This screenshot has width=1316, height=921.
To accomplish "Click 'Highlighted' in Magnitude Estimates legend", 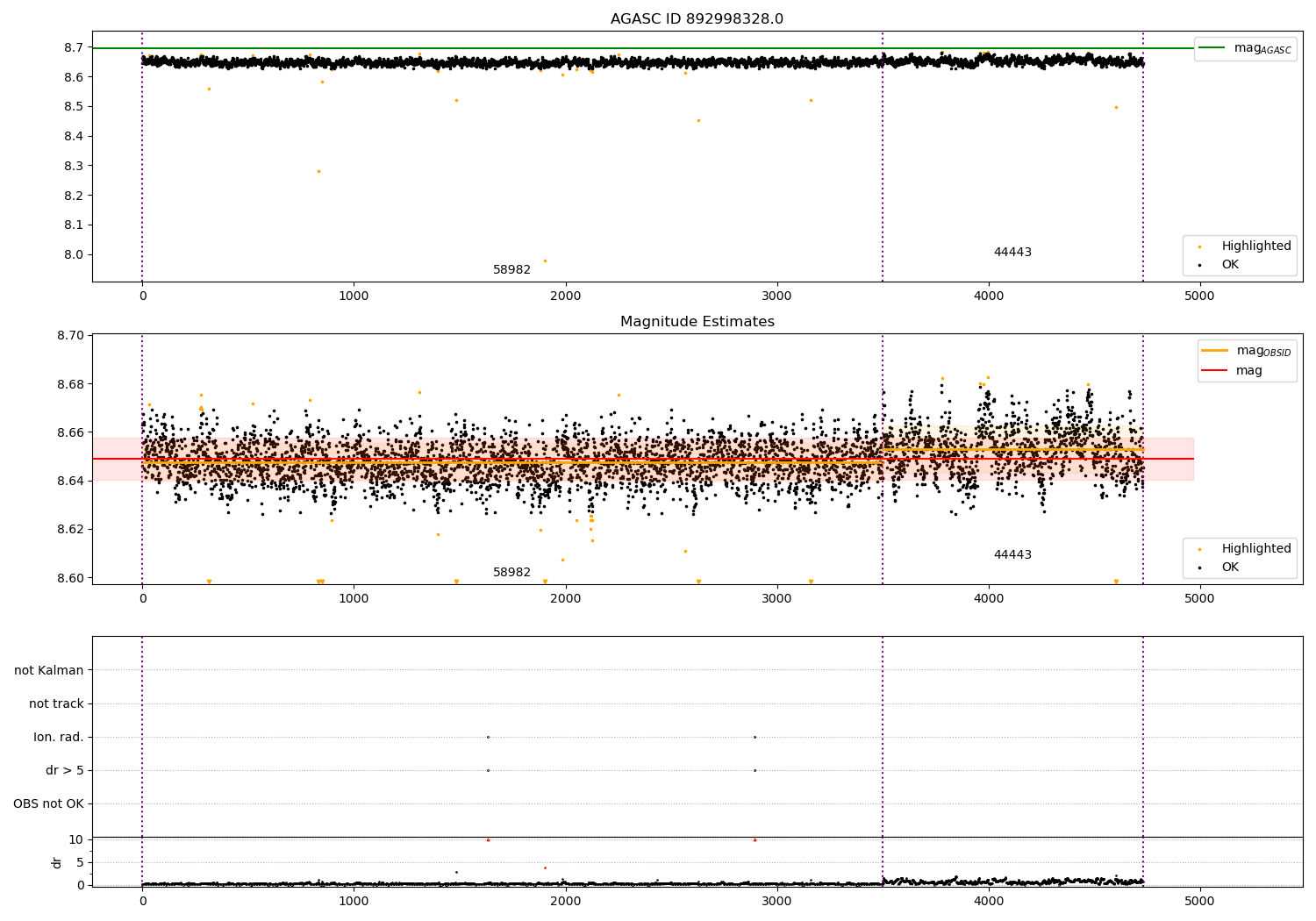I will (1256, 549).
